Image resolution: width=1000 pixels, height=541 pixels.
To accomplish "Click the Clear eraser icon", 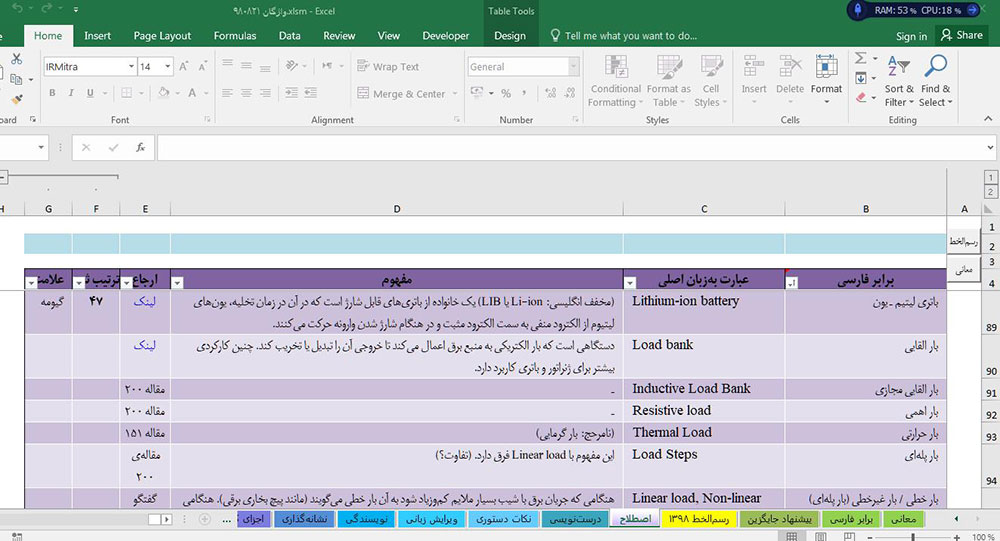I will tap(860, 97).
